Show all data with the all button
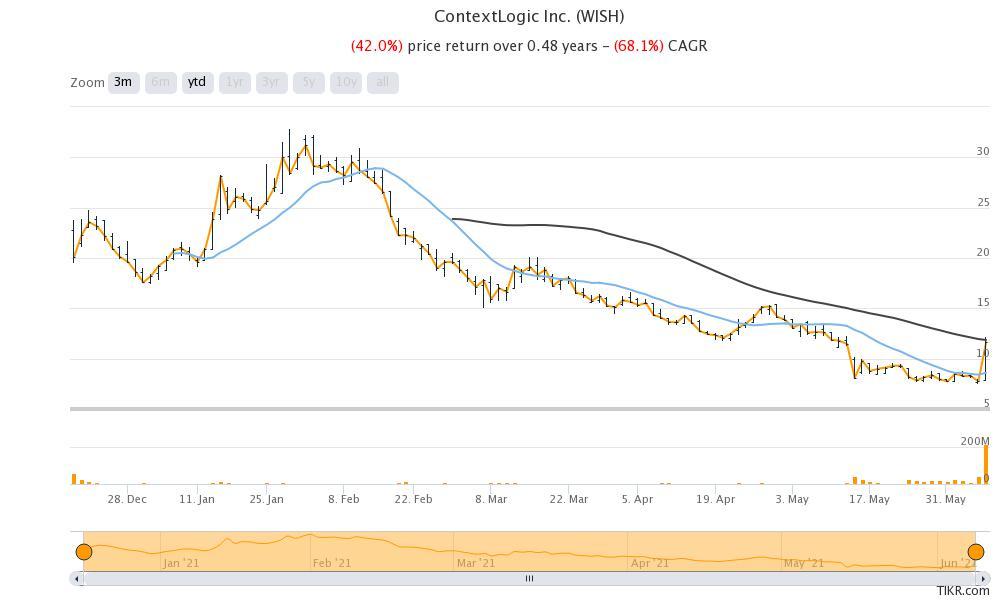Image resolution: width=1000 pixels, height=600 pixels. (x=383, y=82)
